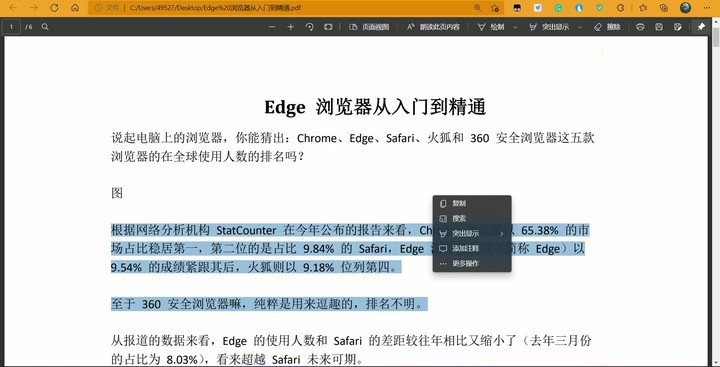The width and height of the screenshot is (720, 367).
Task: Click the fit to page icon
Action: pos(328,27)
